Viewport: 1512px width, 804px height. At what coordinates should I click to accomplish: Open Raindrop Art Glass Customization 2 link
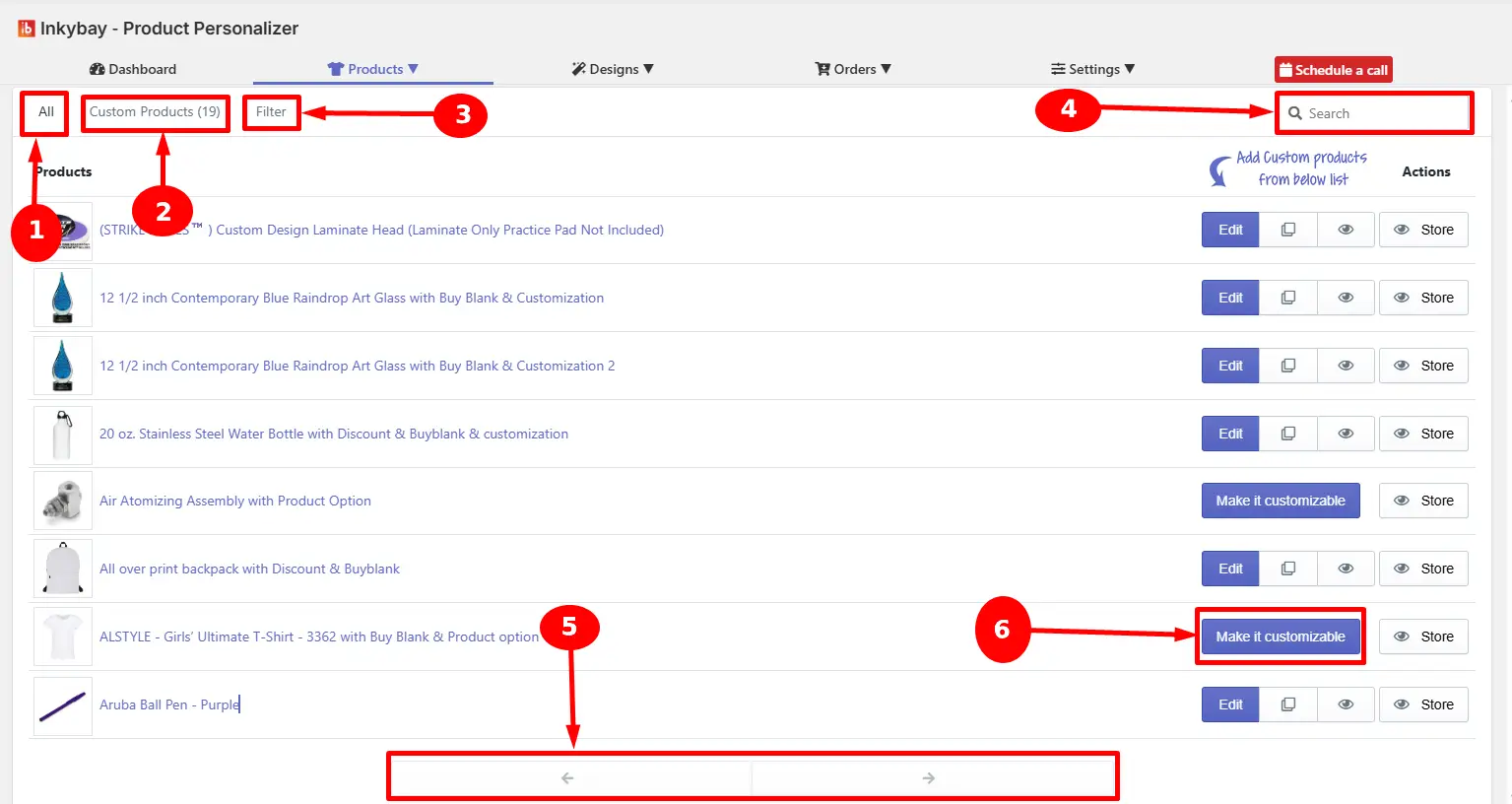(357, 366)
